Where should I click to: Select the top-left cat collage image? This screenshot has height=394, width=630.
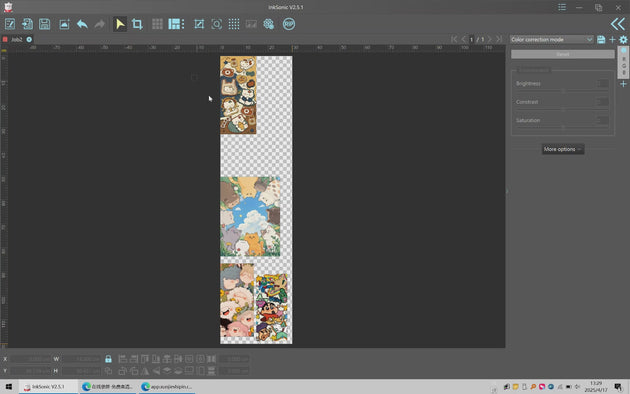(x=238, y=95)
